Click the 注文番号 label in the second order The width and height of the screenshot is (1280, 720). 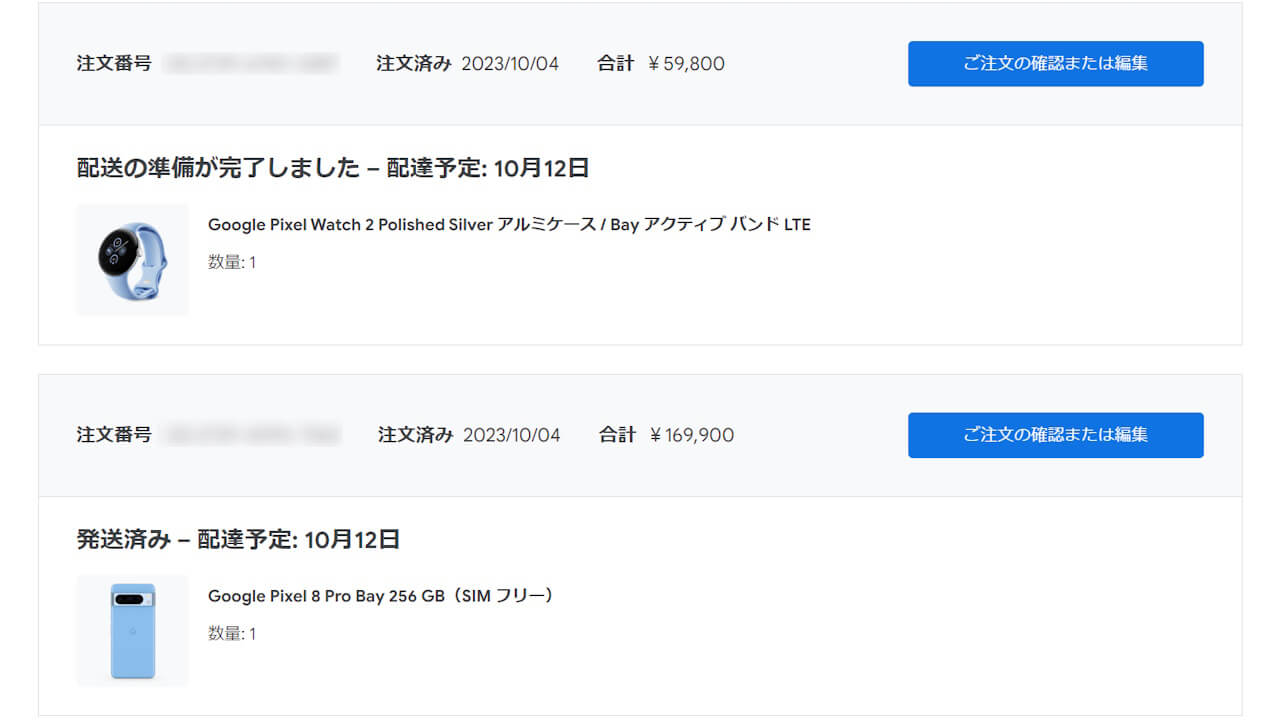tap(114, 435)
